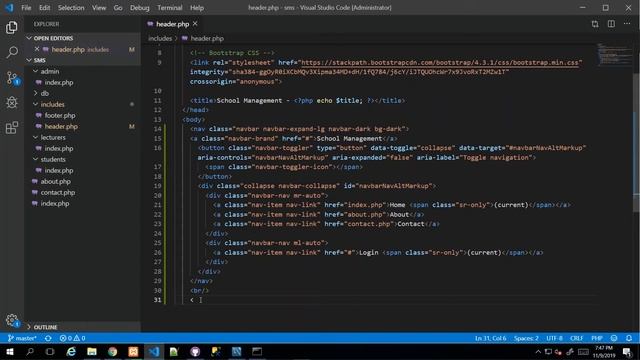Close header.php in Open Editors list
Viewport: 640px width, 360px height.
click(37, 49)
